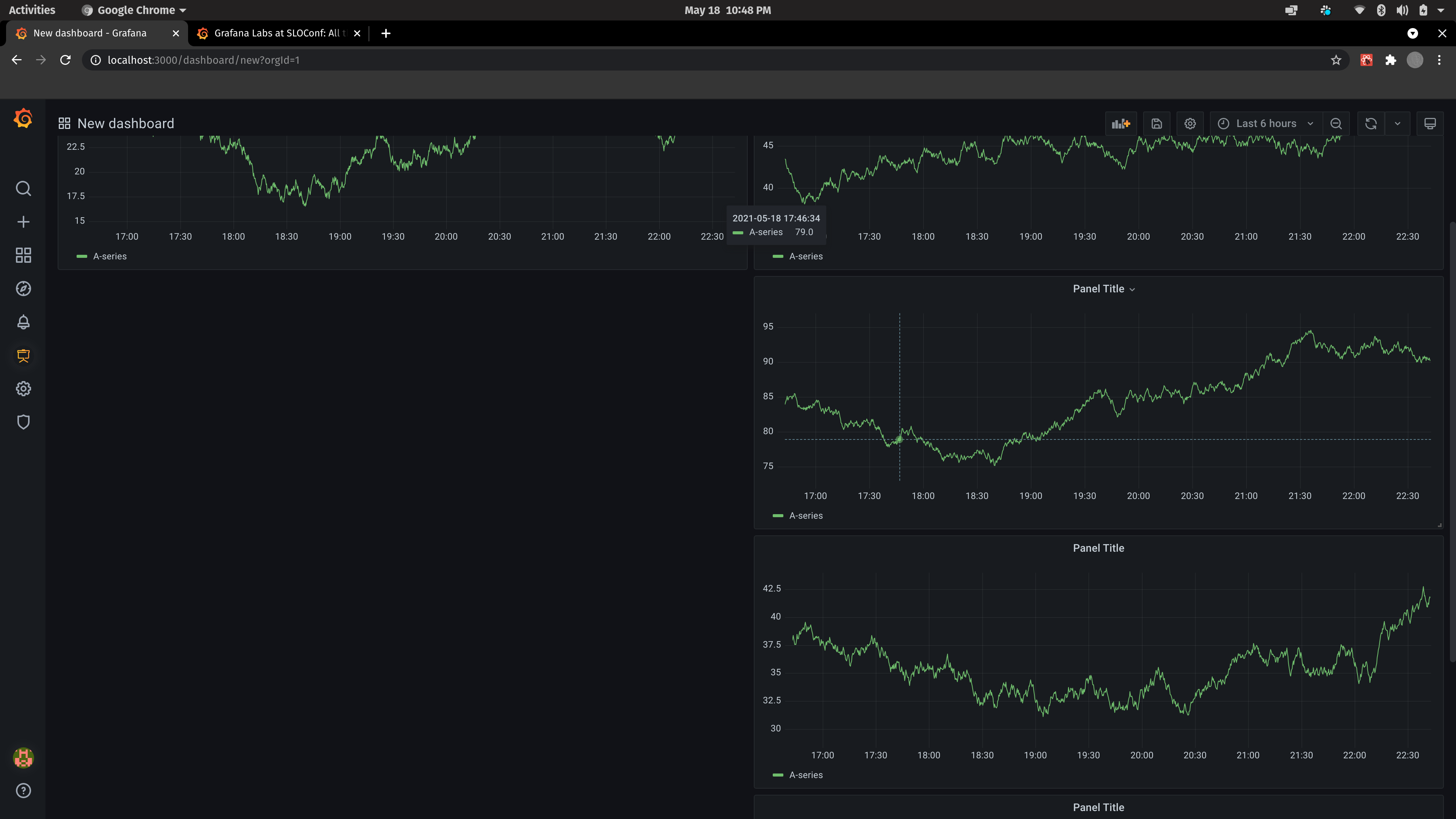Save the dashboard using the save icon
The width and height of the screenshot is (1456, 819).
tap(1156, 123)
